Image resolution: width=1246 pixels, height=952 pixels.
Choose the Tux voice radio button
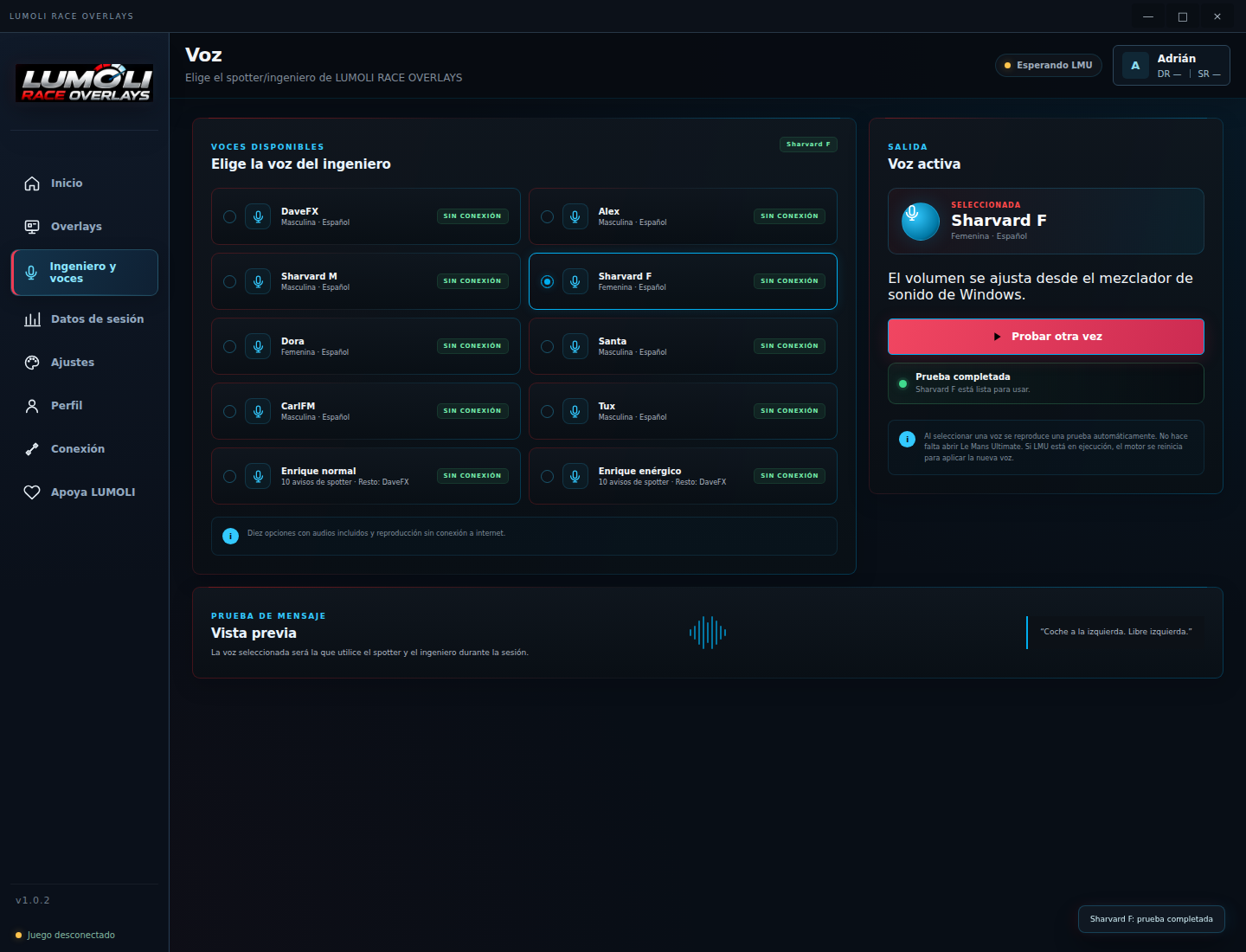[547, 411]
